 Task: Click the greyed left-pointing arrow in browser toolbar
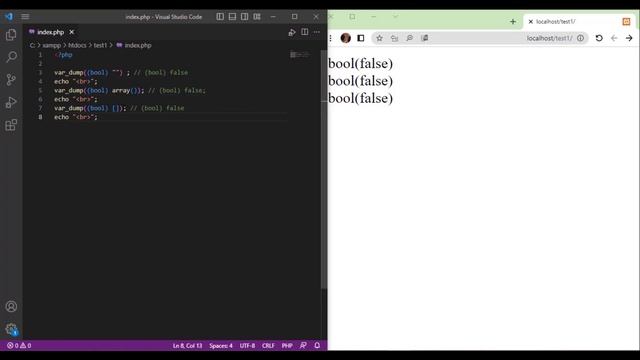pyautogui.click(x=614, y=38)
